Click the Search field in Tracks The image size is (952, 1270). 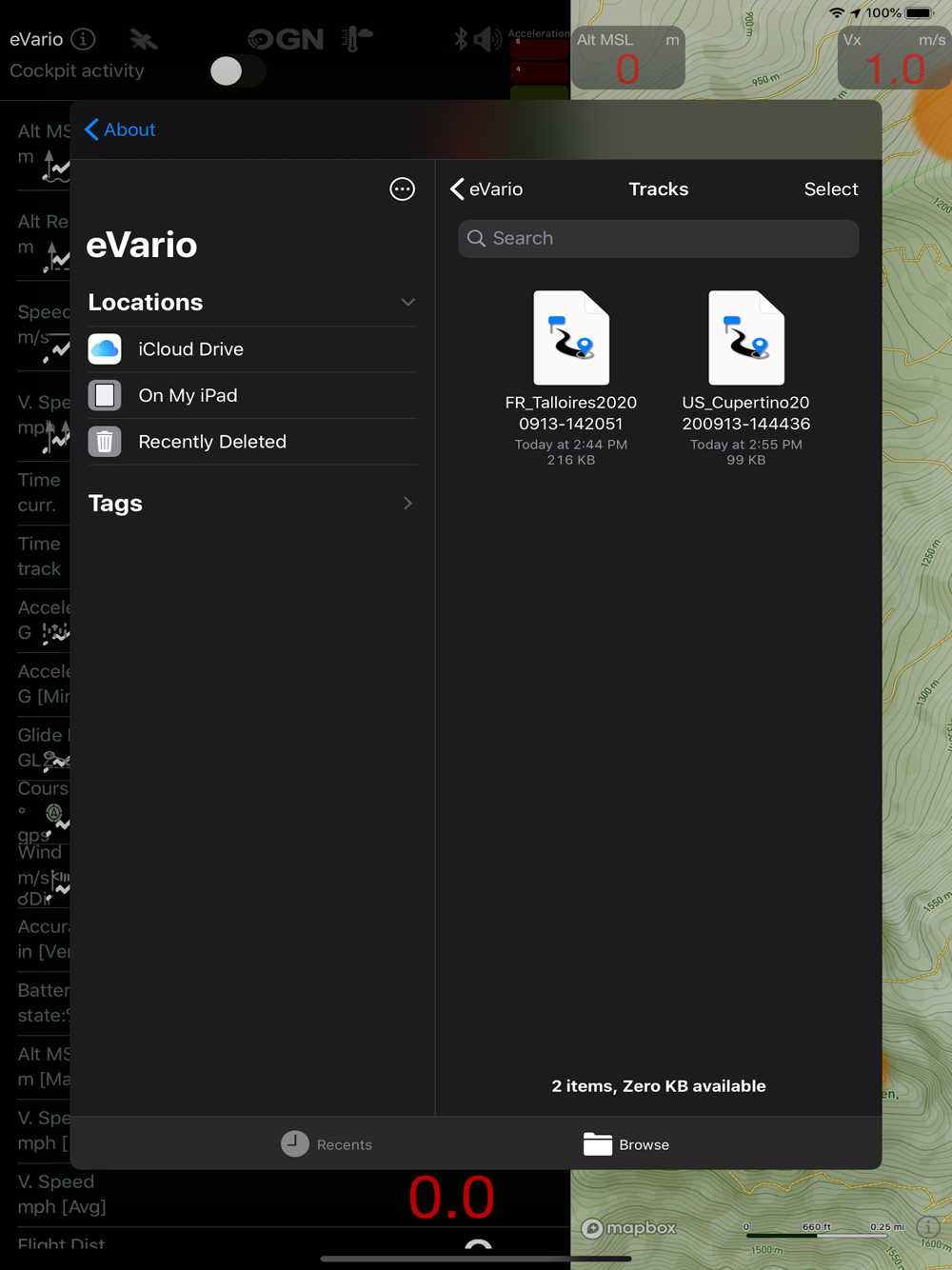tap(659, 238)
